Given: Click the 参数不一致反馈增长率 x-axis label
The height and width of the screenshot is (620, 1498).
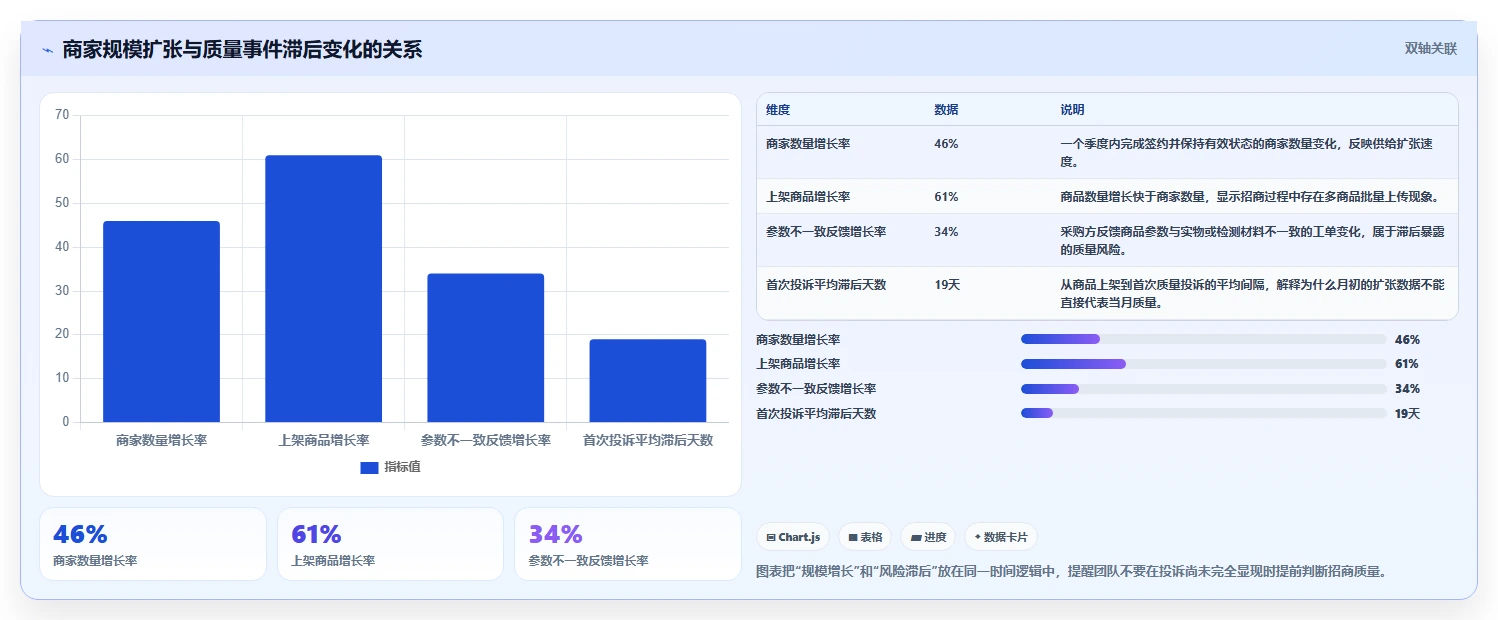Looking at the screenshot, I should tap(485, 440).
